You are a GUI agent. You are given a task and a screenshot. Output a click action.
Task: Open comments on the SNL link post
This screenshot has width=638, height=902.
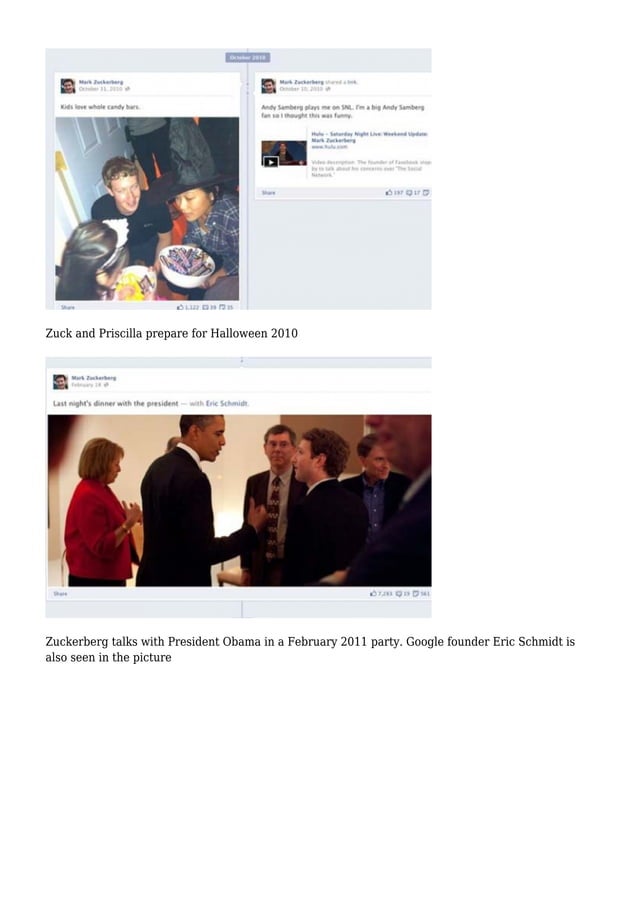tap(413, 193)
